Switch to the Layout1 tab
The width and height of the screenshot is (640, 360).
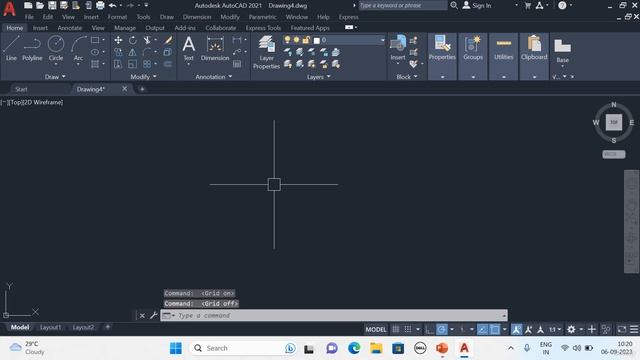(x=51, y=327)
